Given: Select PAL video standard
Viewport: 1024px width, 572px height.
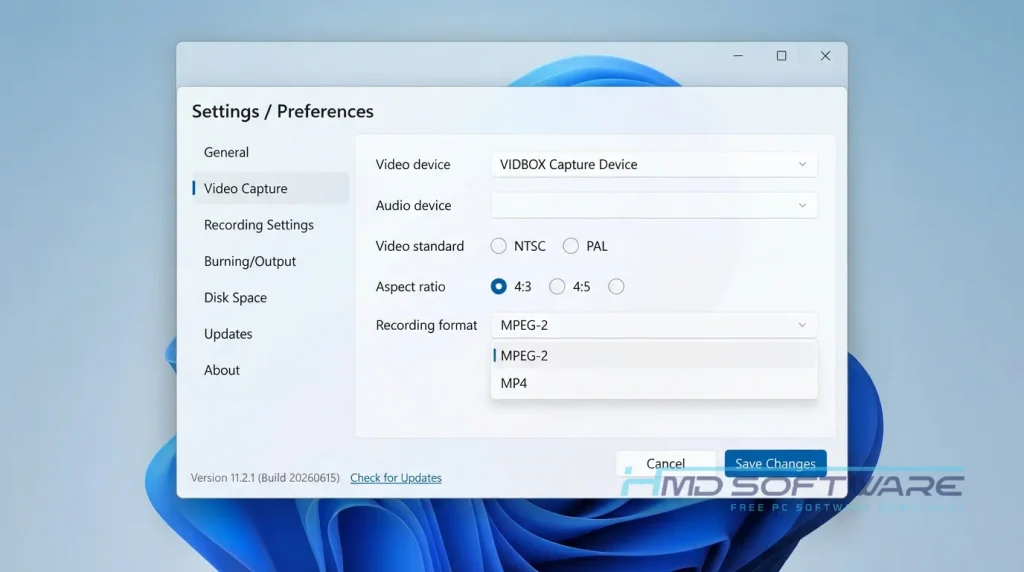Looking at the screenshot, I should point(570,246).
